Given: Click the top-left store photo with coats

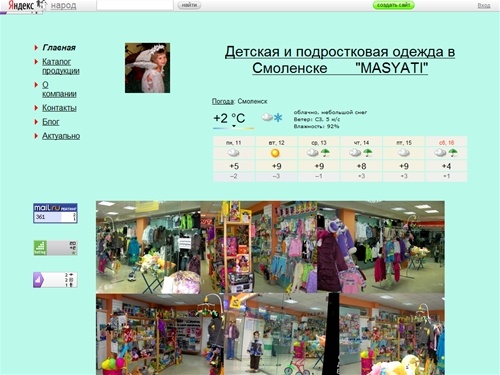Looking at the screenshot, I should [148, 247].
